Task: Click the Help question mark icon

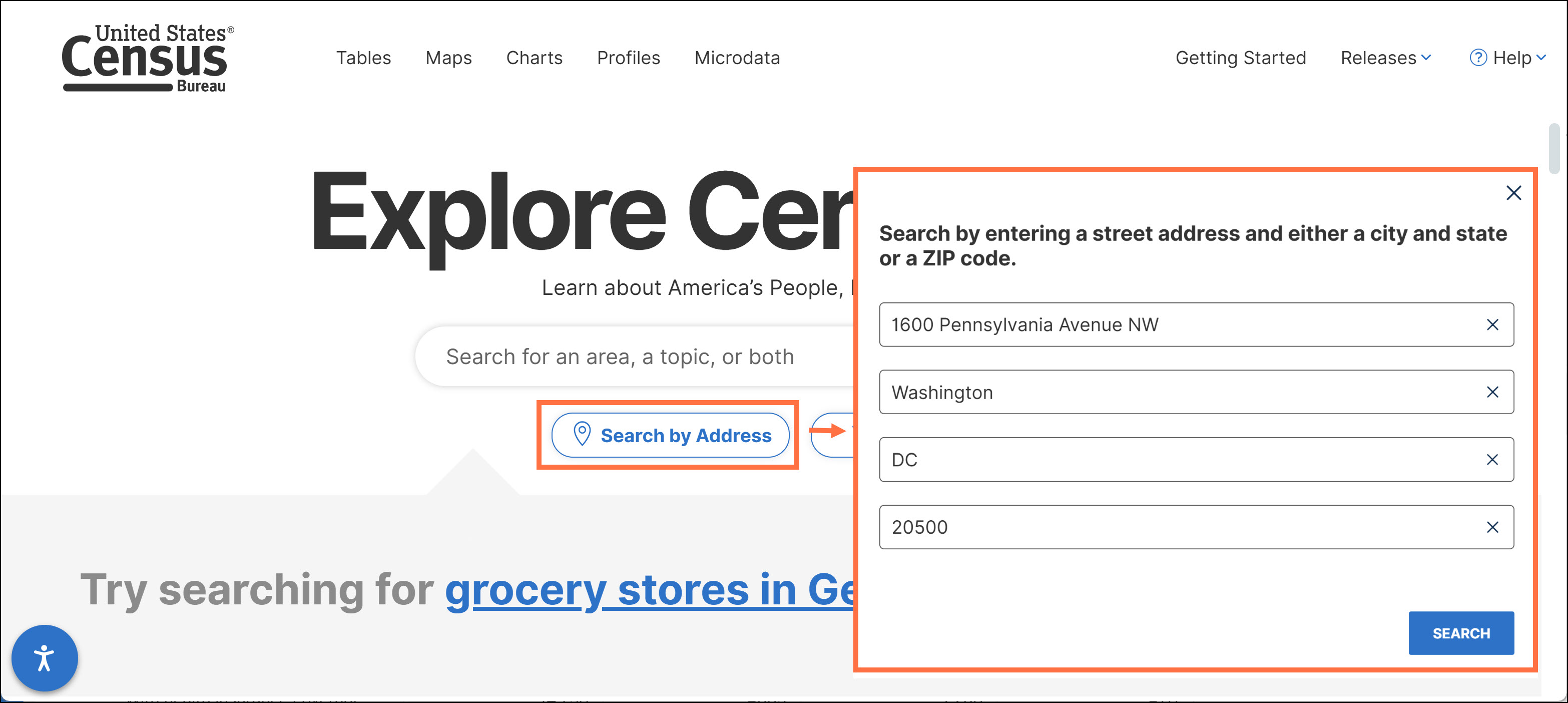Action: (x=1478, y=58)
